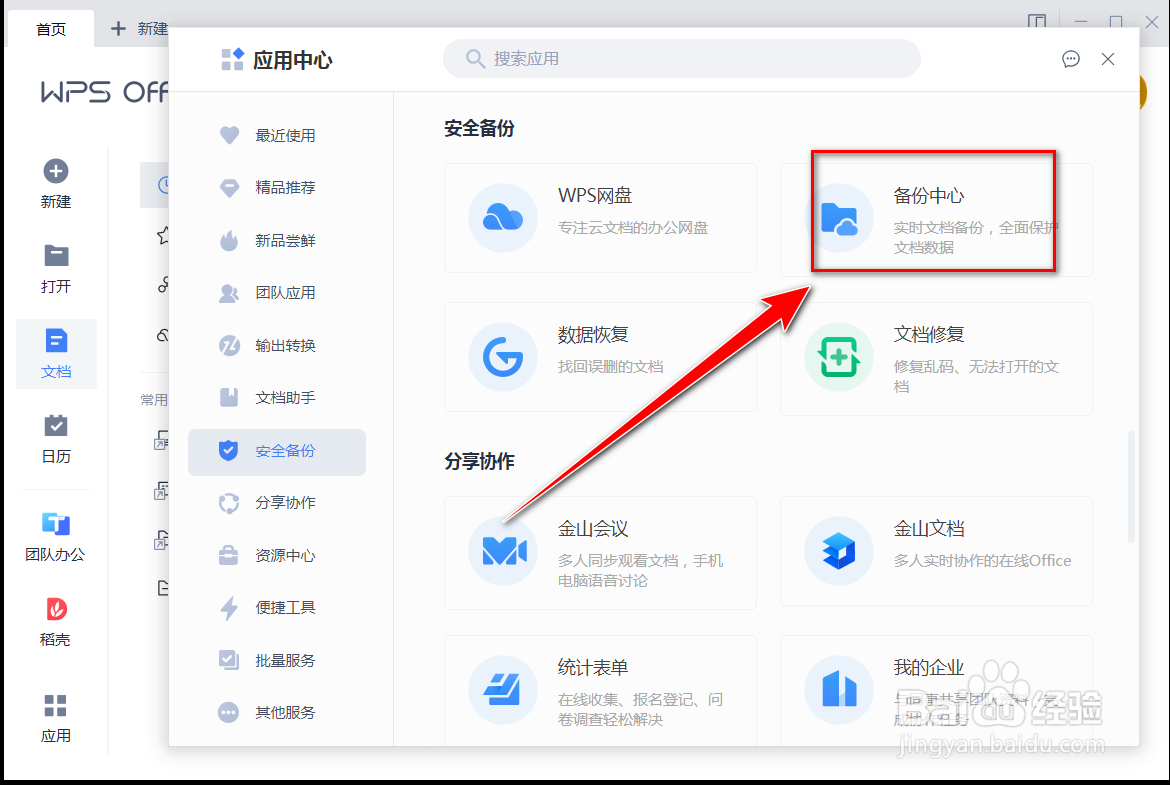Image resolution: width=1170 pixels, height=785 pixels.
Task: Open the WPS网盘 cloud drive app
Action: (600, 218)
